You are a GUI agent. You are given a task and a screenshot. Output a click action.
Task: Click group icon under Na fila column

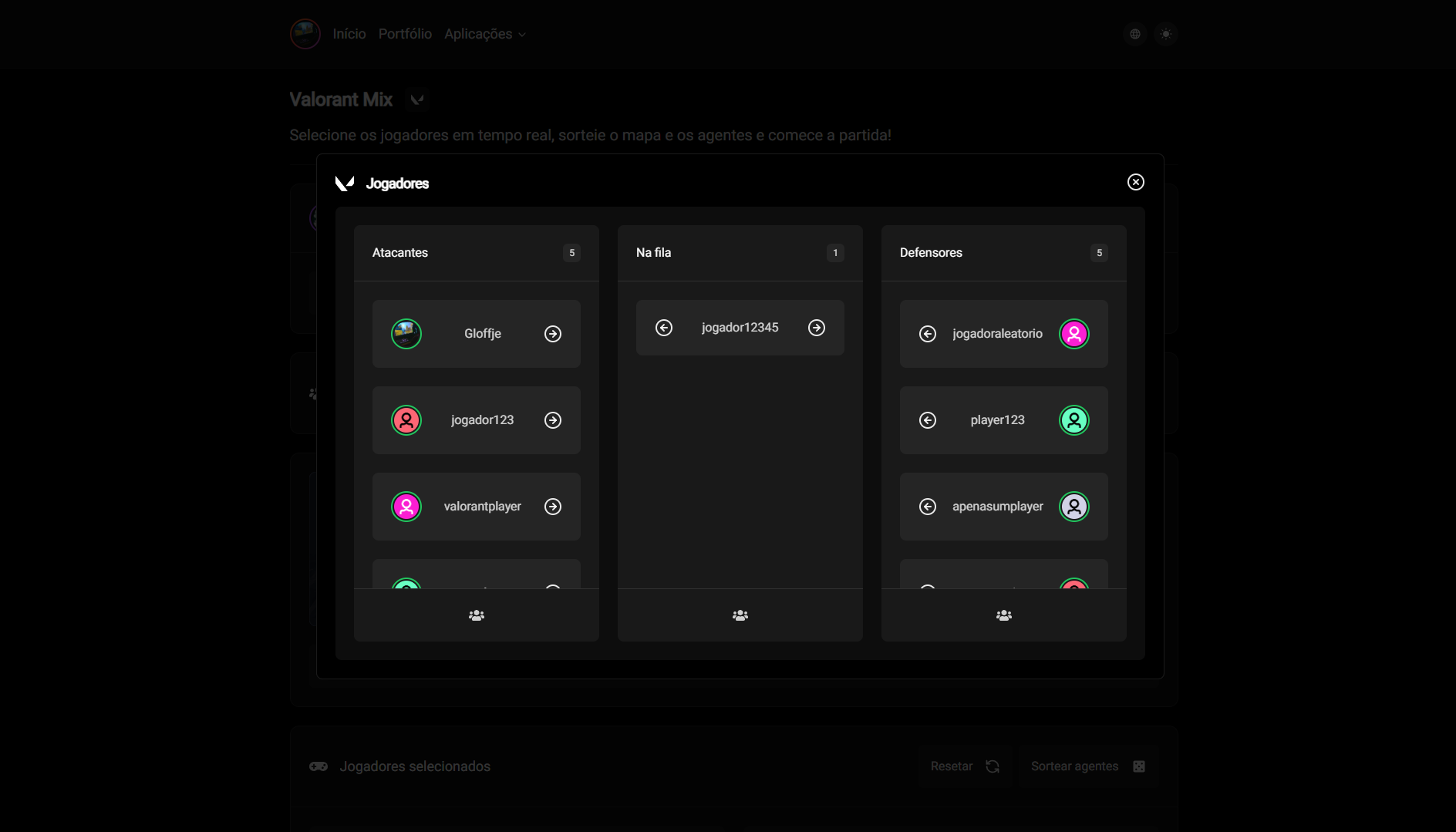pyautogui.click(x=740, y=615)
